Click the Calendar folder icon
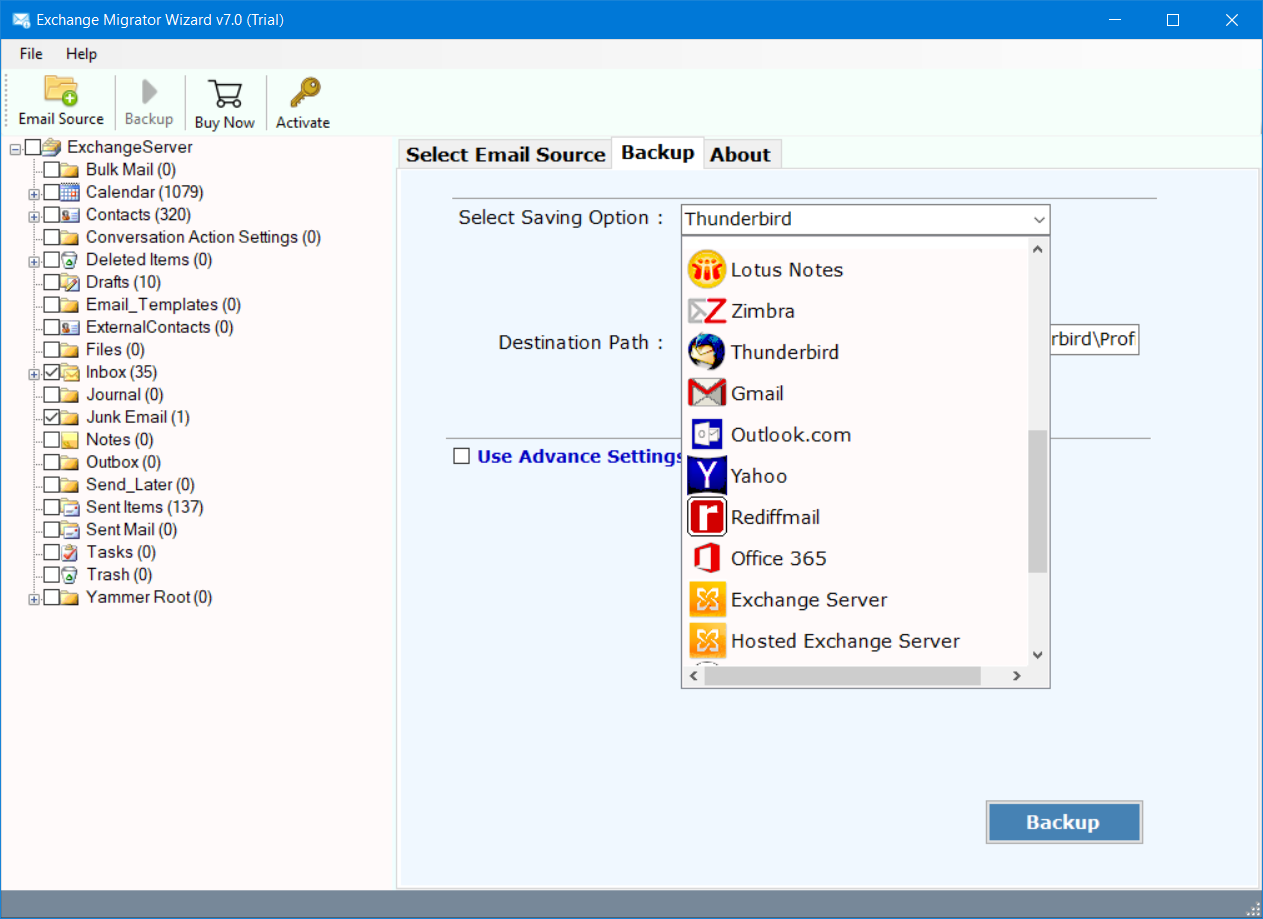This screenshot has height=919, width=1263. (70, 192)
